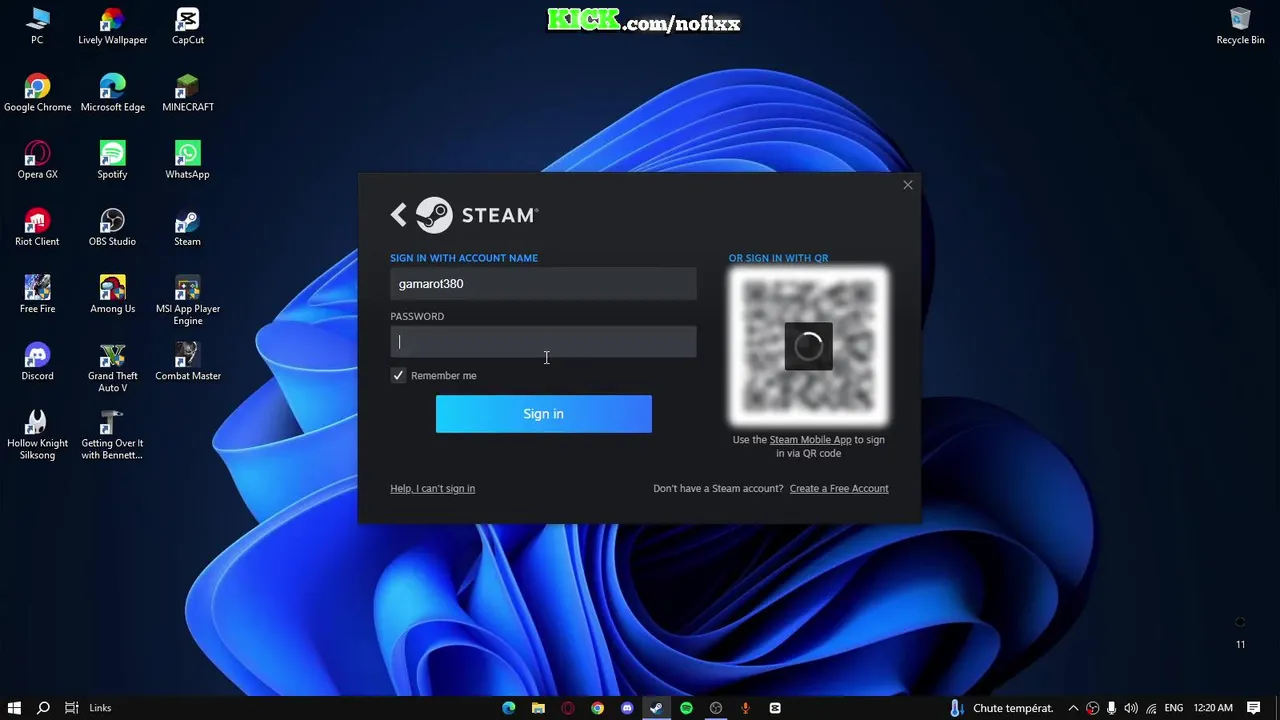
Task: Open OBS Studio from the taskbar
Action: [x=716, y=708]
